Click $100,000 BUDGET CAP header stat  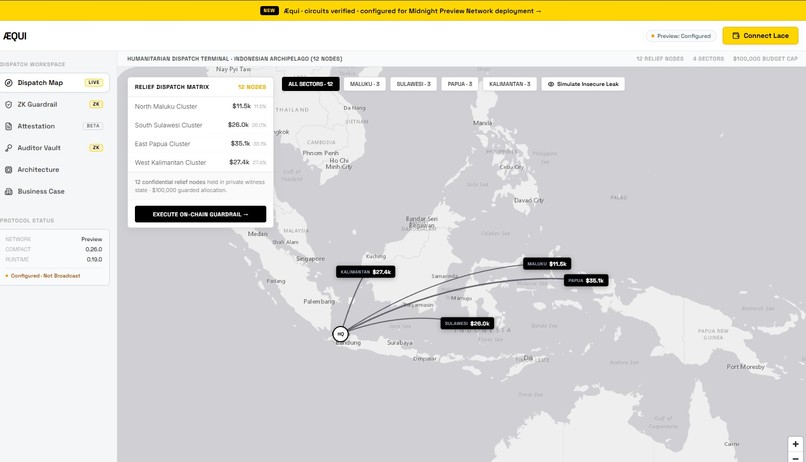point(765,59)
